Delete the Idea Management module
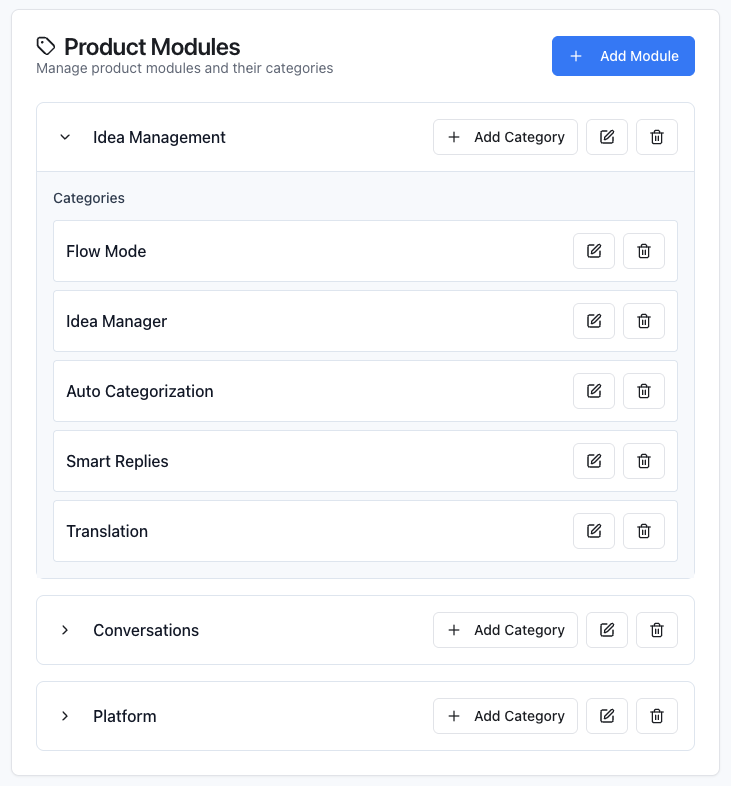 pos(657,137)
